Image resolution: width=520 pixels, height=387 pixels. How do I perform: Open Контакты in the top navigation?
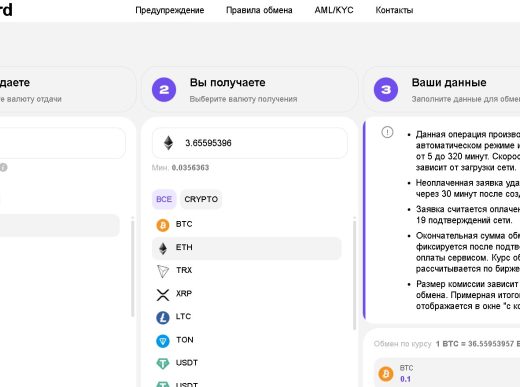394,10
